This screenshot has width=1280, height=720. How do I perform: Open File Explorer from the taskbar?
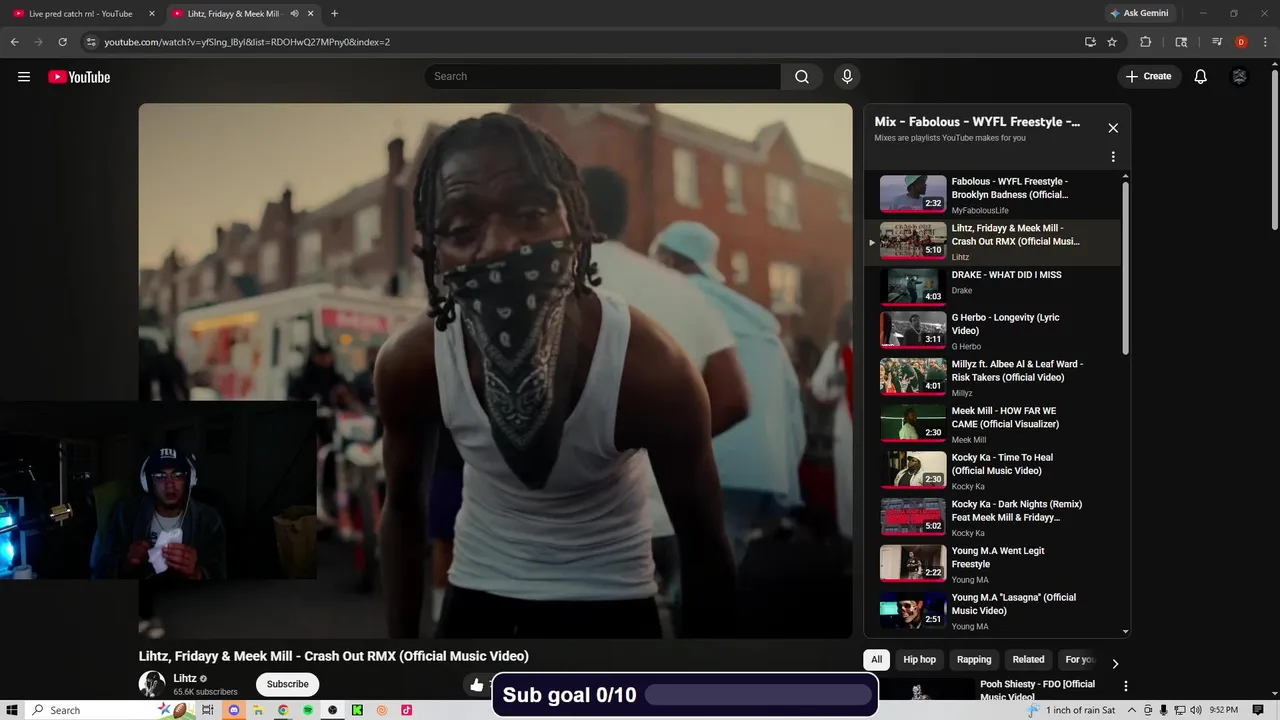coord(259,710)
